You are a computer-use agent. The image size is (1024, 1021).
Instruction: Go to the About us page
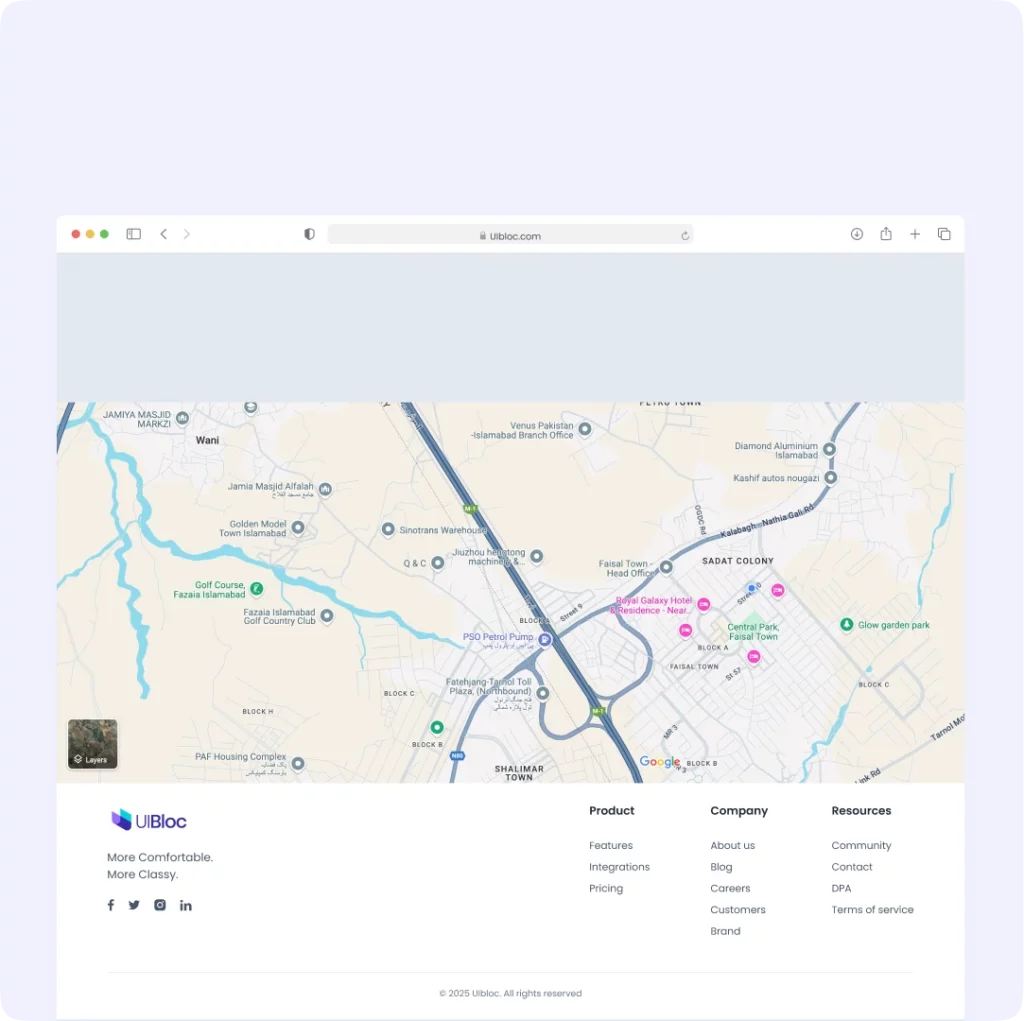point(732,846)
